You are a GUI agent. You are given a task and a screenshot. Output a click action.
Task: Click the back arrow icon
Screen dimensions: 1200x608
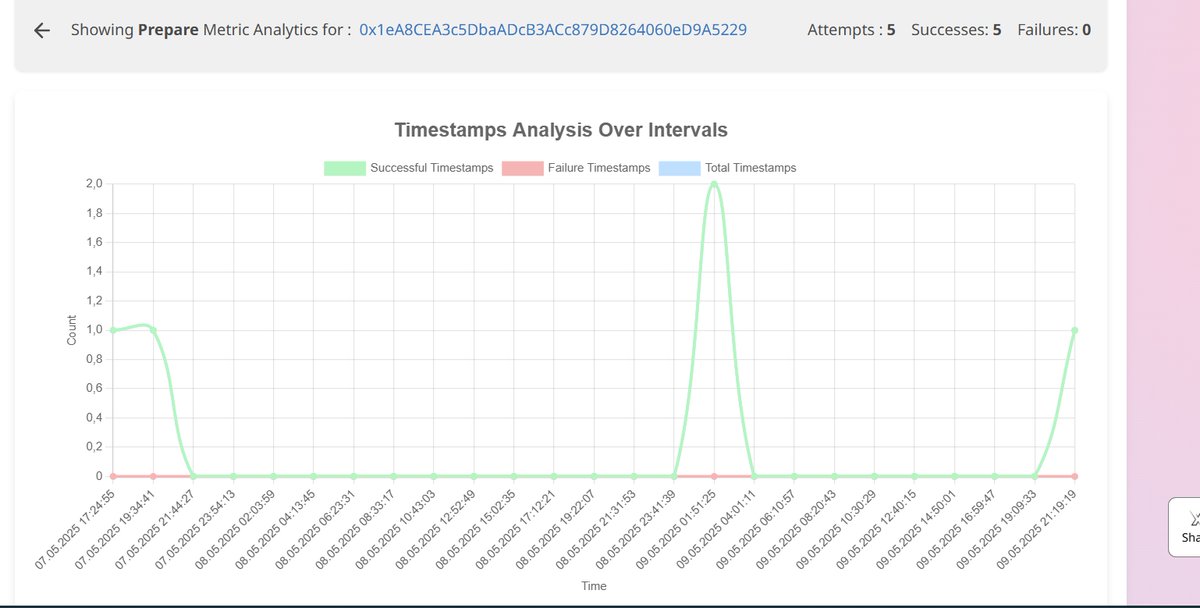41,30
